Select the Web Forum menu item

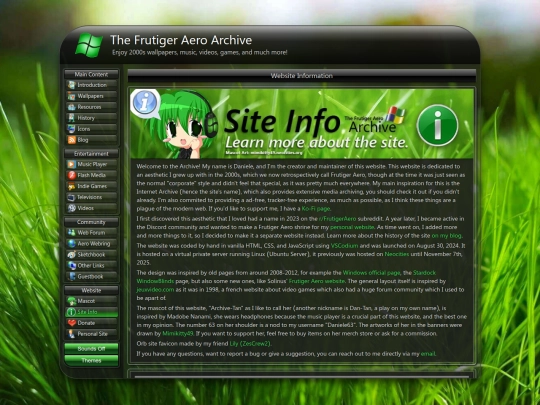(92, 233)
